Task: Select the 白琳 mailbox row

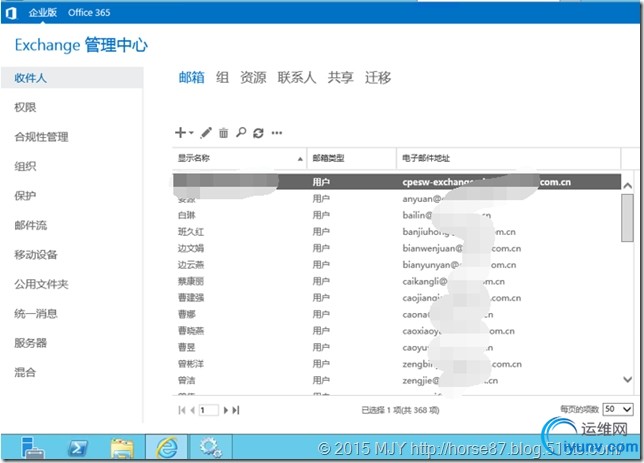Action: click(x=397, y=215)
